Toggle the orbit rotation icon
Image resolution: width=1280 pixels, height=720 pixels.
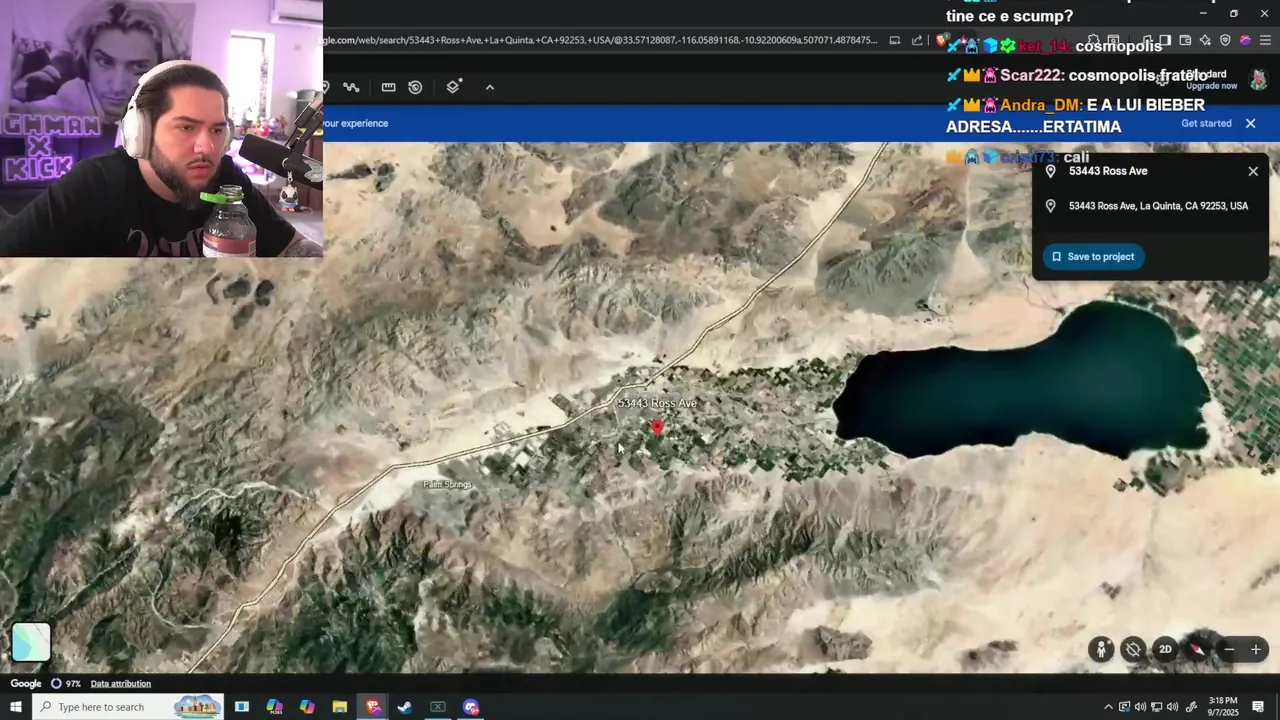click(1133, 649)
